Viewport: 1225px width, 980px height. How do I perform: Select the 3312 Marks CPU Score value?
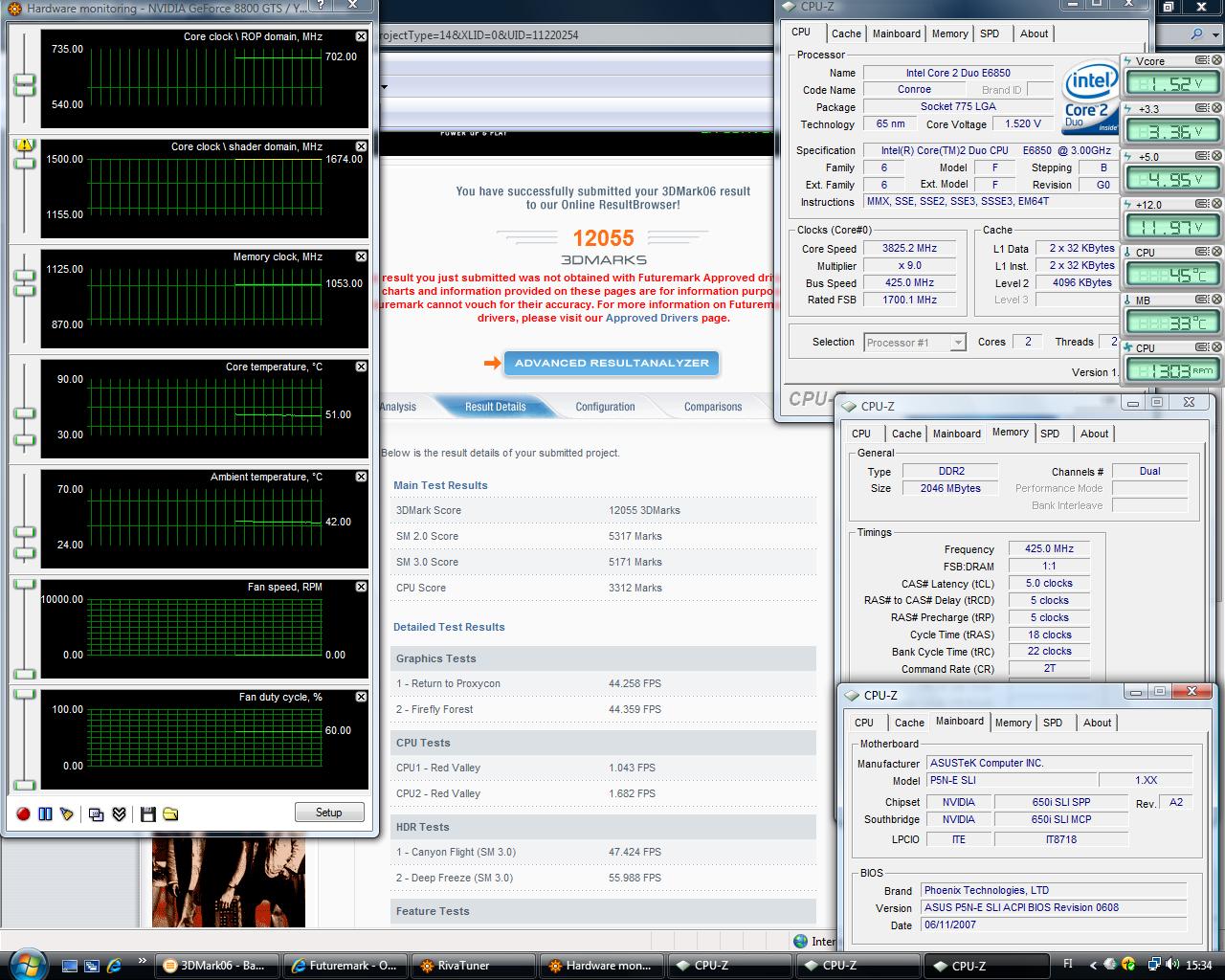pyautogui.click(x=635, y=588)
